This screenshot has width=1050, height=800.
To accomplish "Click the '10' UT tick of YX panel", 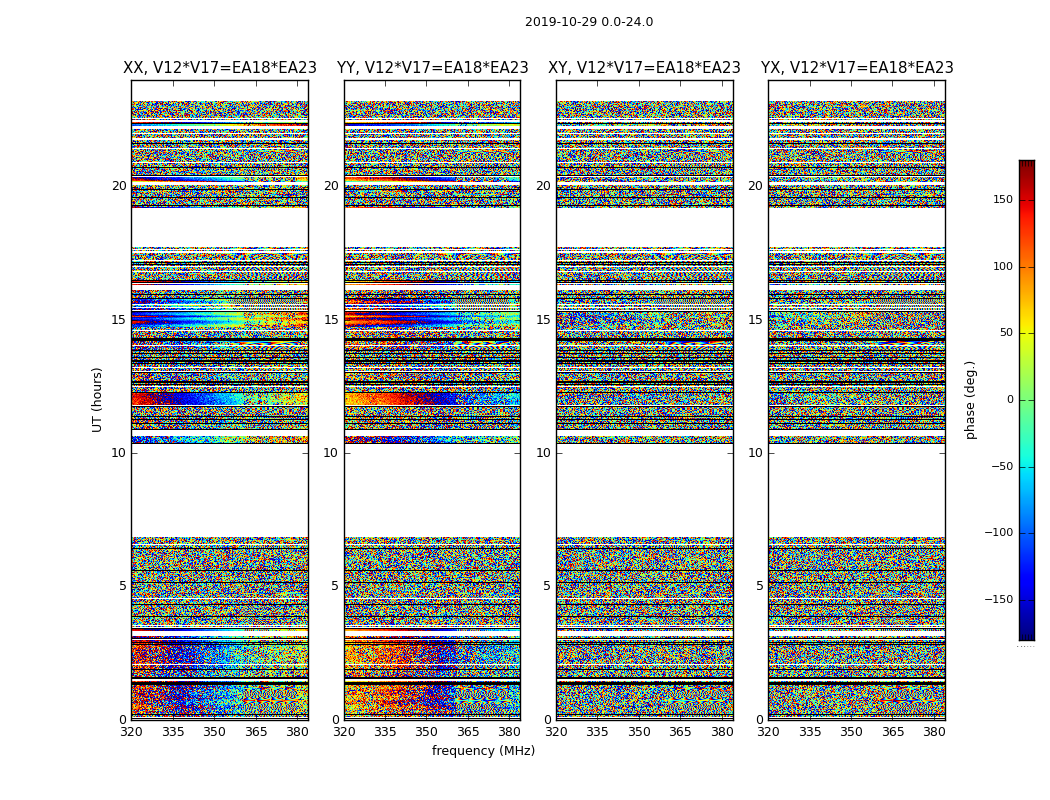I will 755,453.
